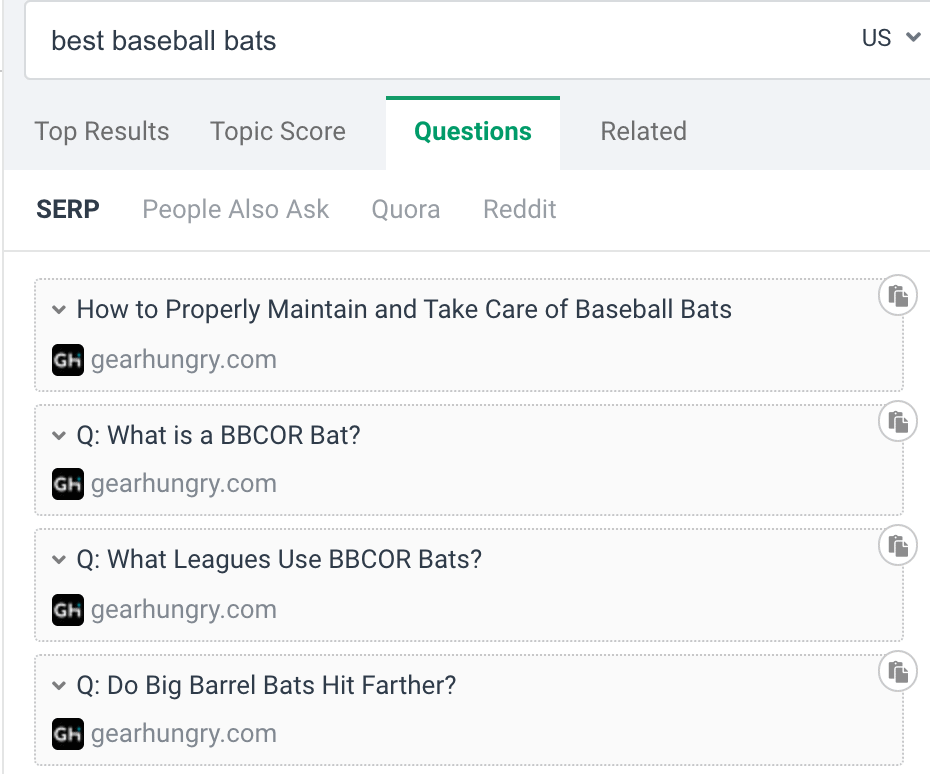Expand 'Do Big Barrel Bats Hit Farther?' chevron
The width and height of the screenshot is (930, 774).
pyautogui.click(x=59, y=686)
